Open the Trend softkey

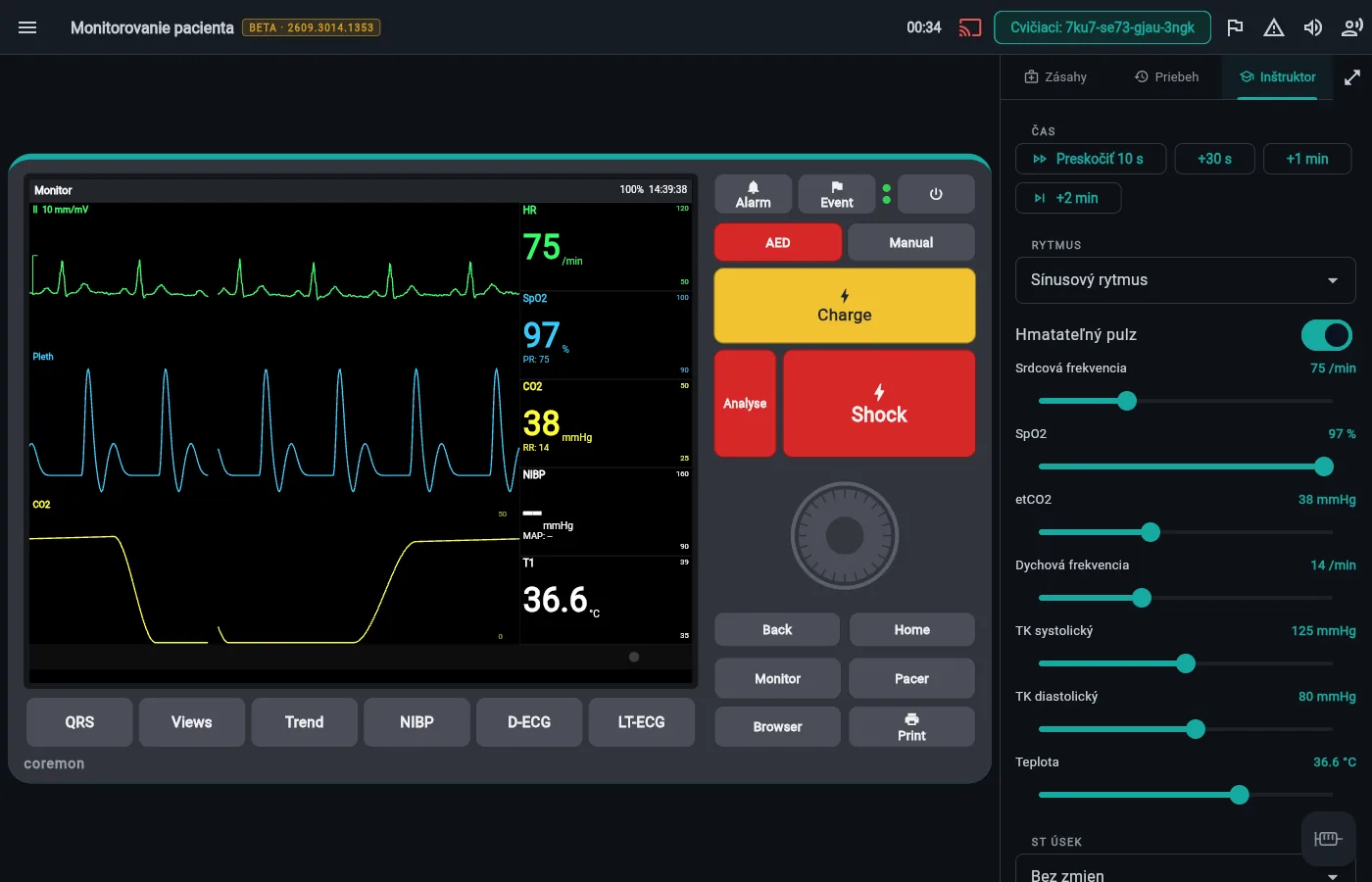pyautogui.click(x=305, y=722)
